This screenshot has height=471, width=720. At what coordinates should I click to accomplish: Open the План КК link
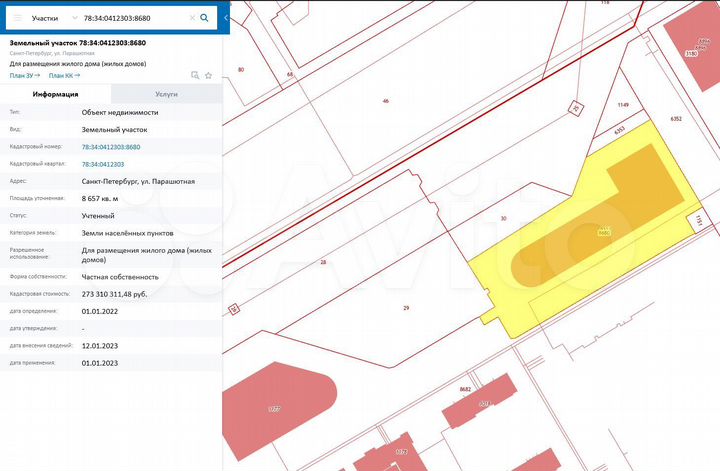(63, 75)
